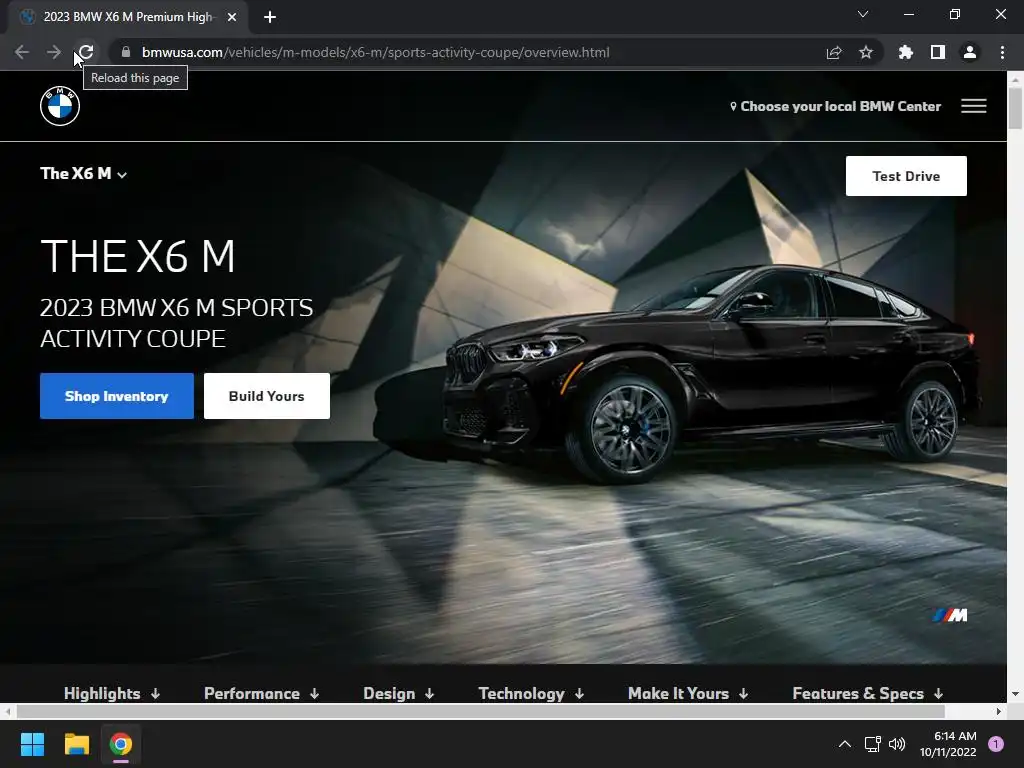This screenshot has width=1024, height=768.
Task: Jump to Performance section
Action: point(261,693)
